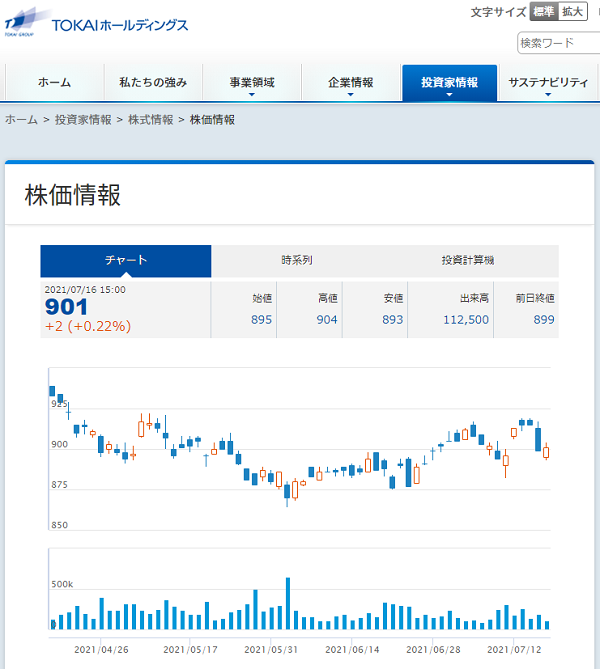The image size is (600, 669).
Task: Click the 株価情報 page heading
Action: 73,195
